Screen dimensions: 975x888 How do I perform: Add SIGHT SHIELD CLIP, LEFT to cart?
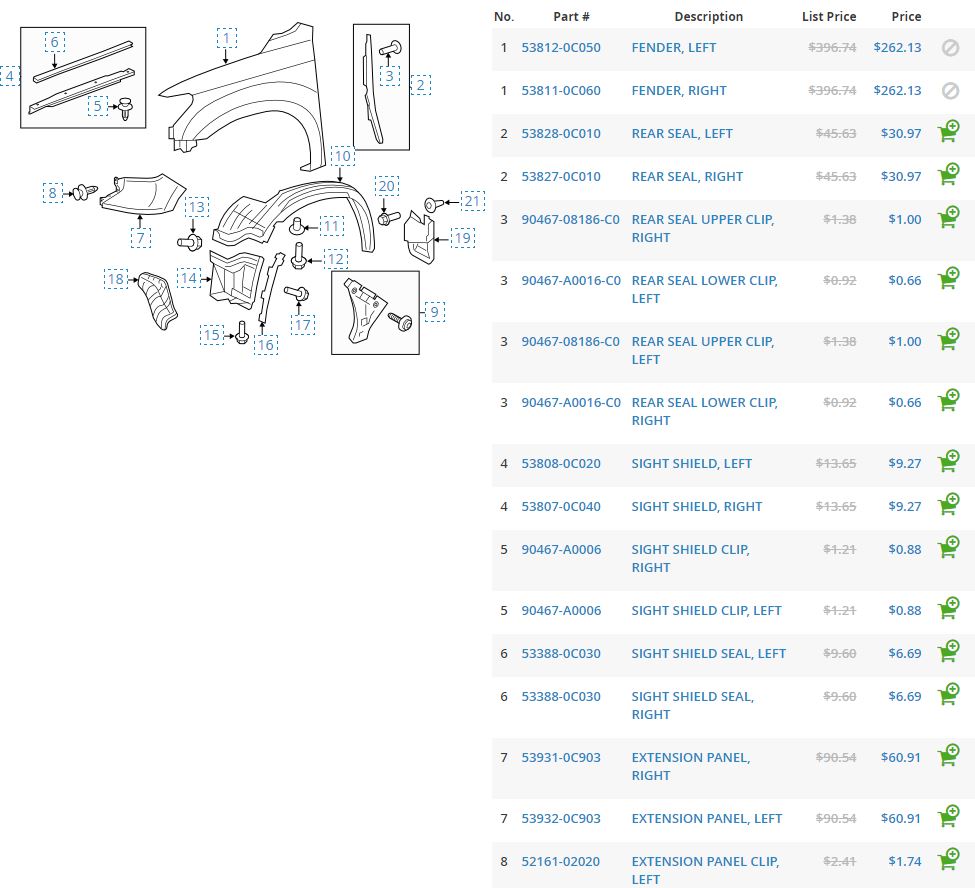click(x=948, y=610)
